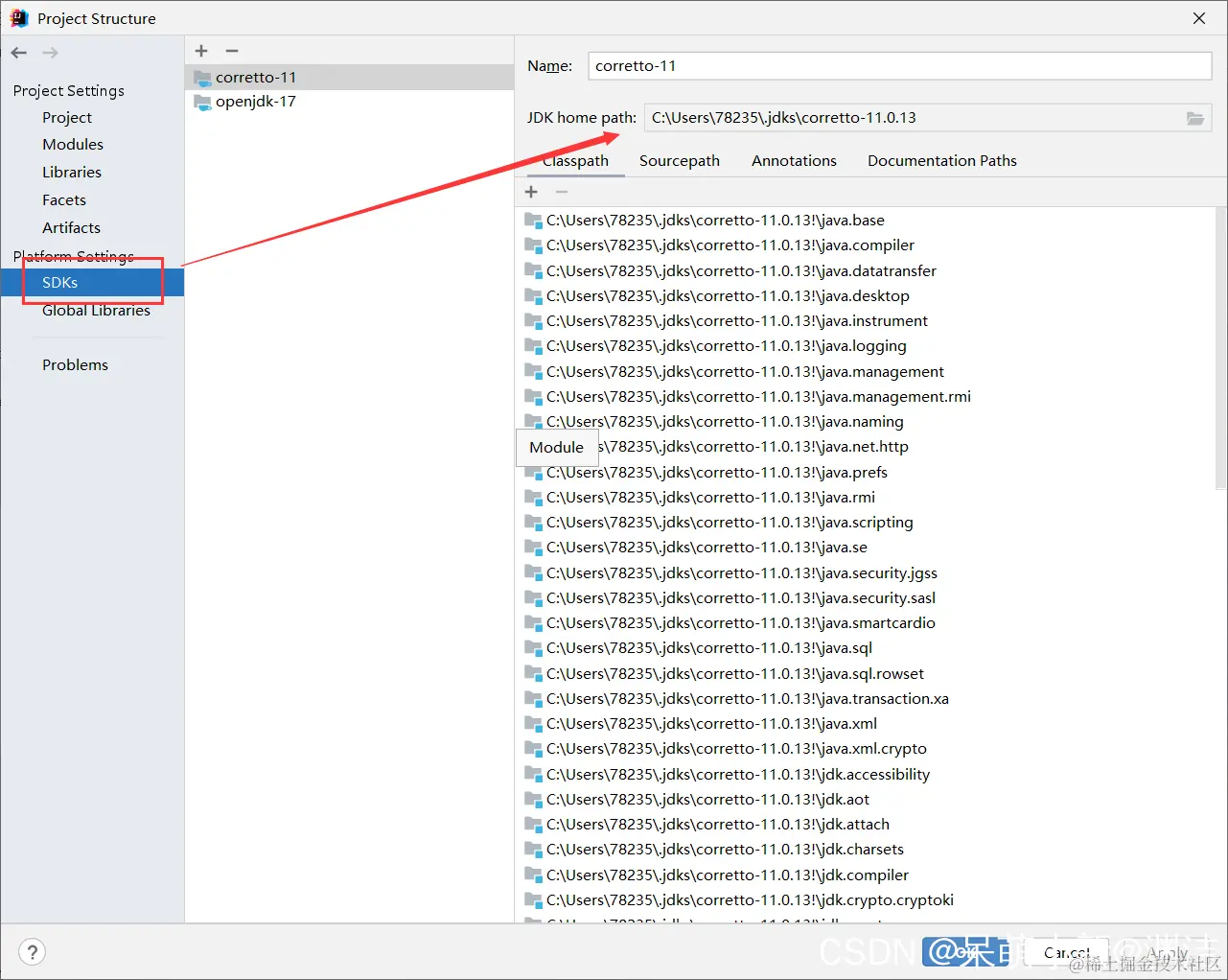Switch to the Annotations tab
Screen dimensions: 1228x980
(794, 161)
